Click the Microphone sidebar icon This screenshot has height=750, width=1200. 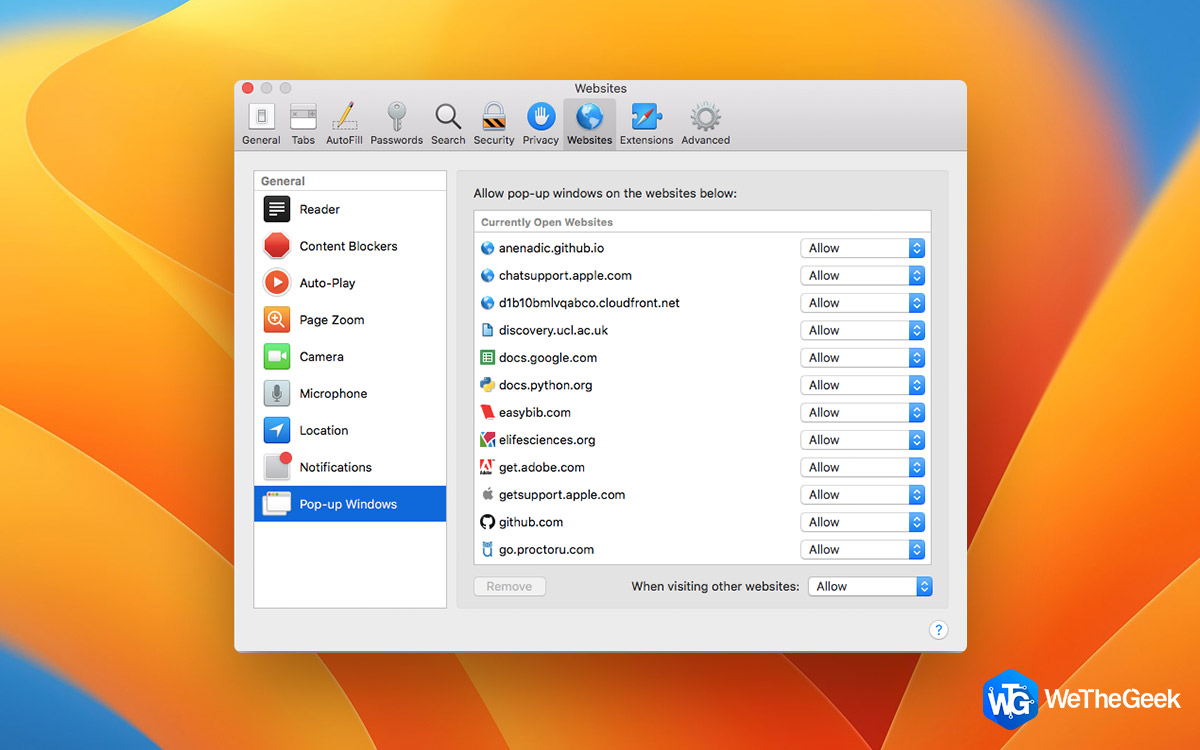point(277,394)
